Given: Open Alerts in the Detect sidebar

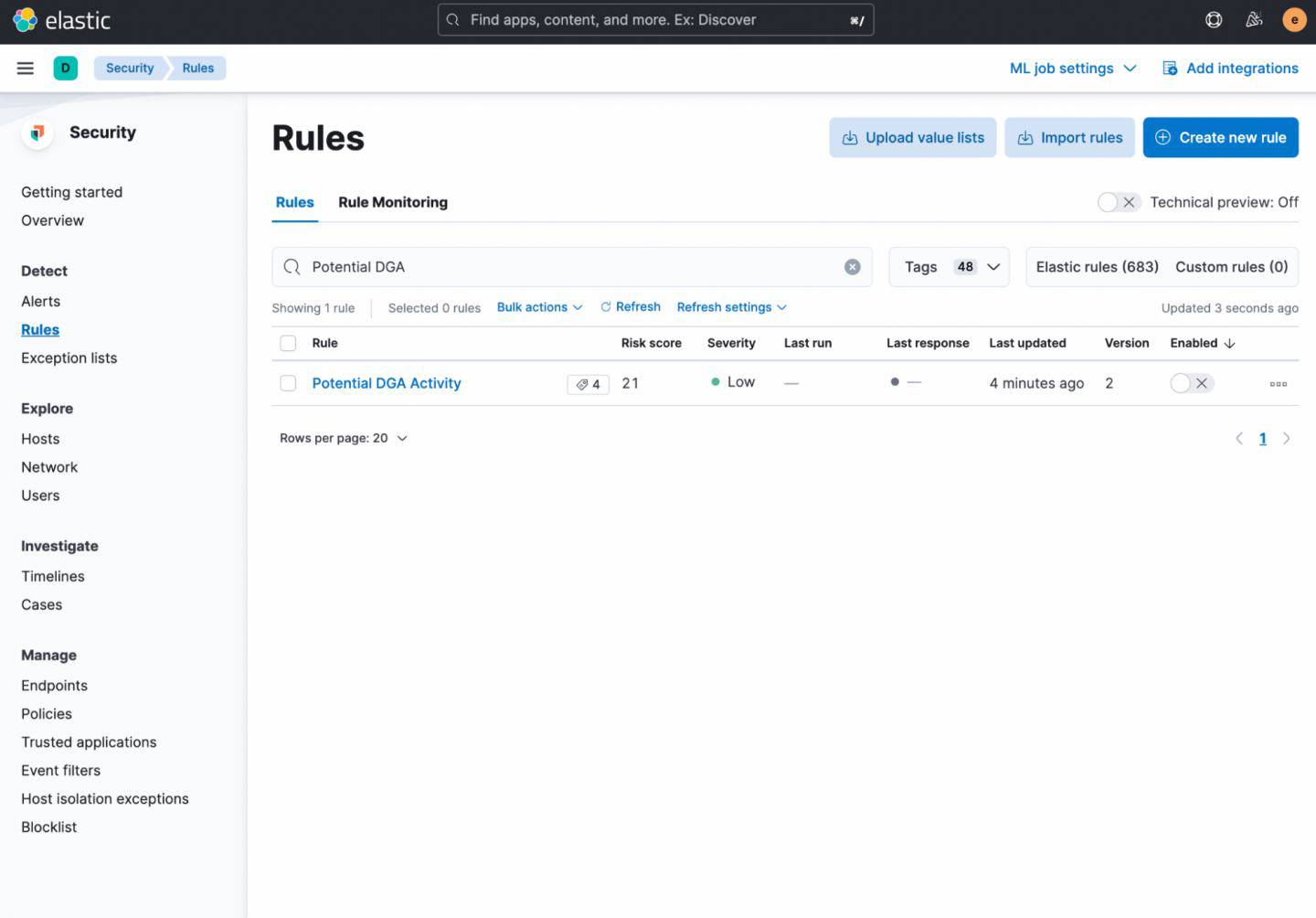Looking at the screenshot, I should (40, 301).
